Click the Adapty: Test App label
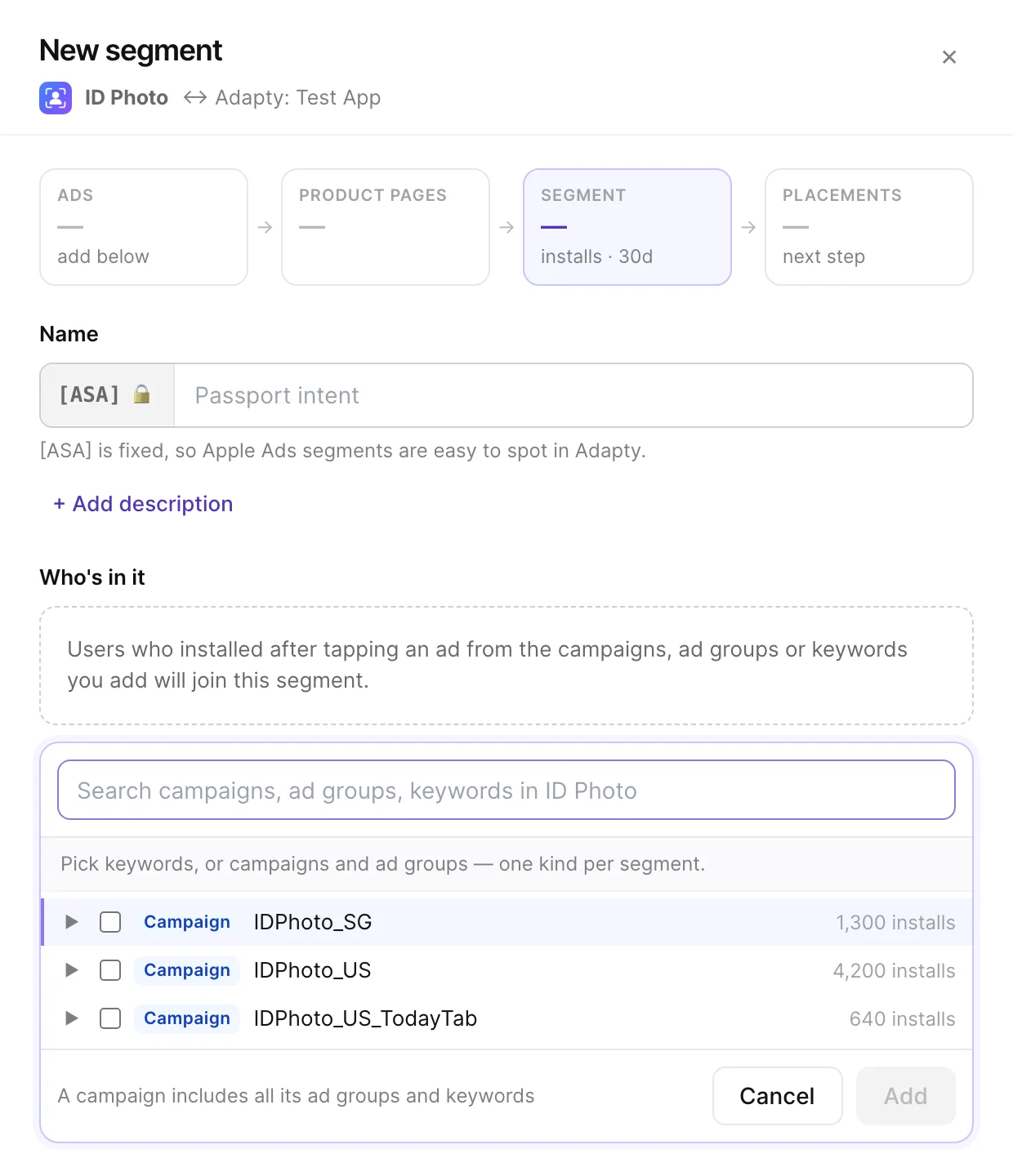 298,98
